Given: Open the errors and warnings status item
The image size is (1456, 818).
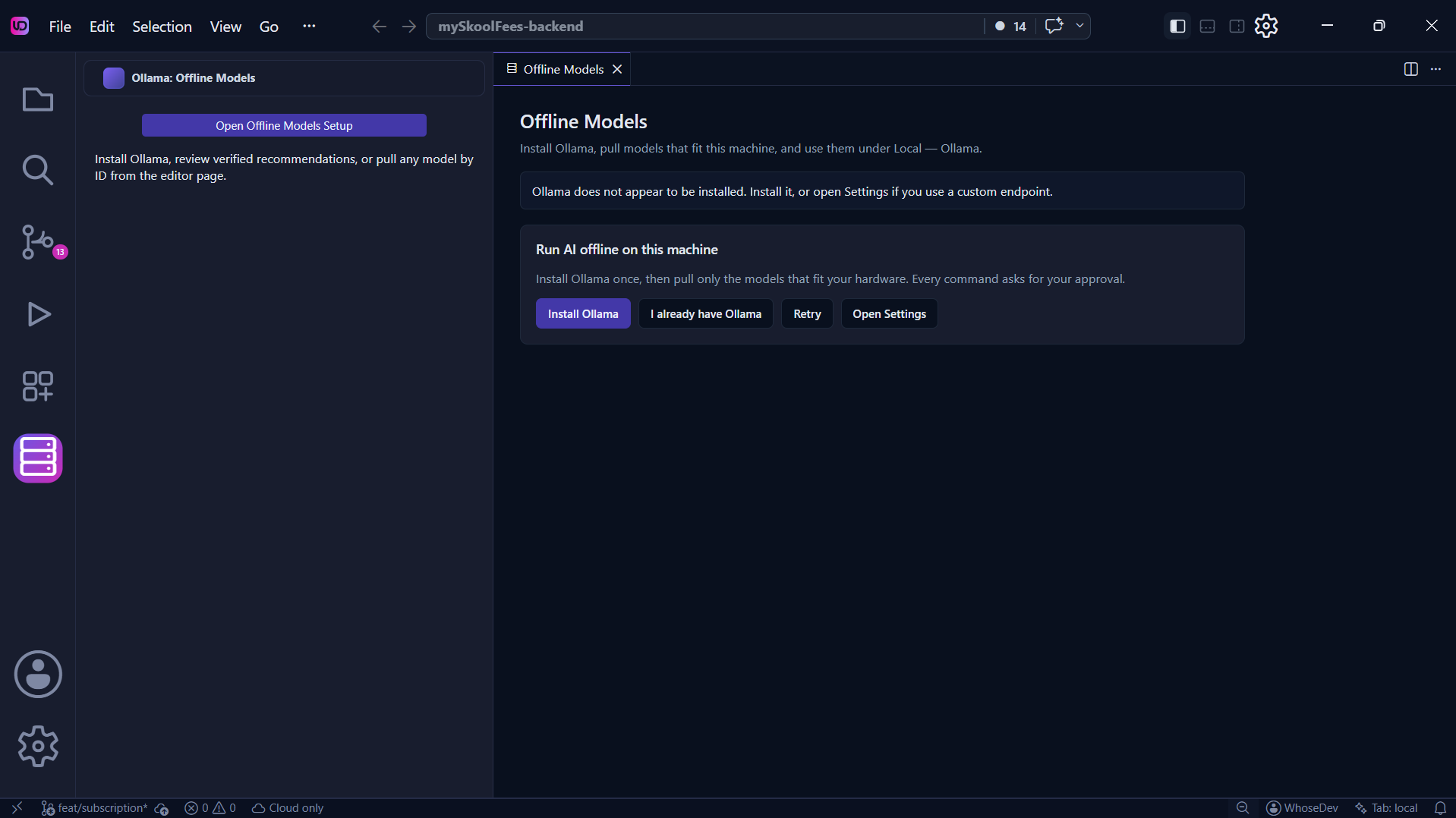Looking at the screenshot, I should tap(210, 808).
